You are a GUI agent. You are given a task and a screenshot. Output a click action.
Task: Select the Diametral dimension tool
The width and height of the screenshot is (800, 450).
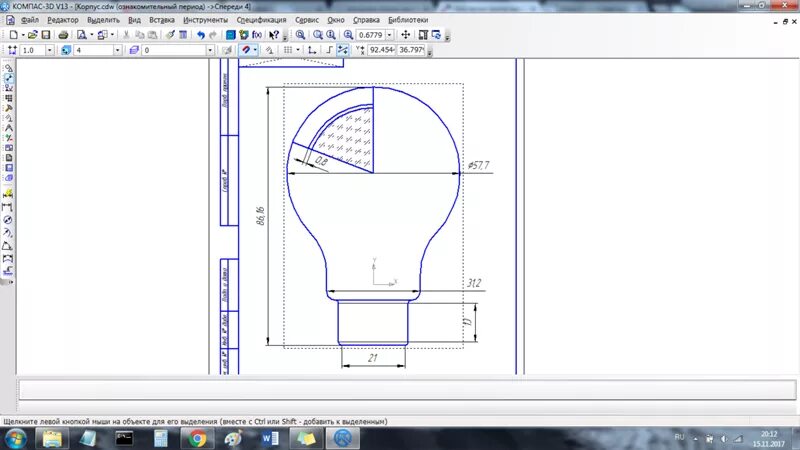click(8, 220)
